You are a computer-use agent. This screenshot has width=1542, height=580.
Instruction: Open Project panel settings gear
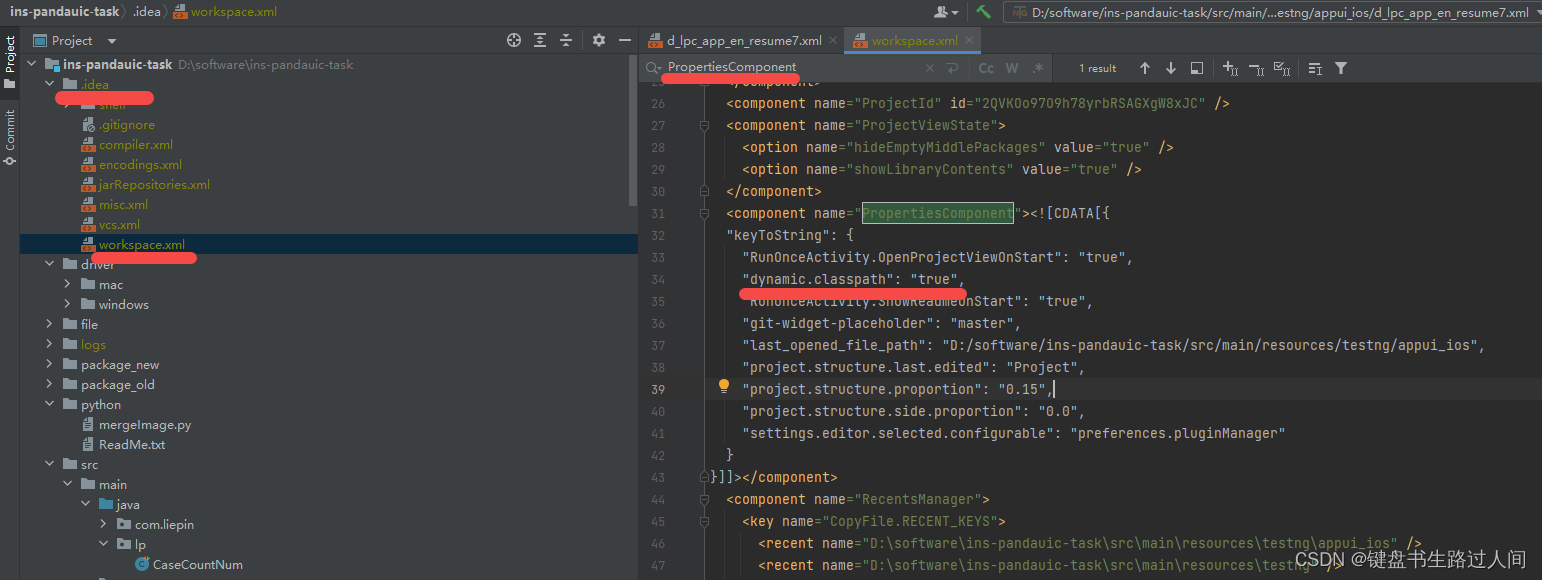coord(597,40)
